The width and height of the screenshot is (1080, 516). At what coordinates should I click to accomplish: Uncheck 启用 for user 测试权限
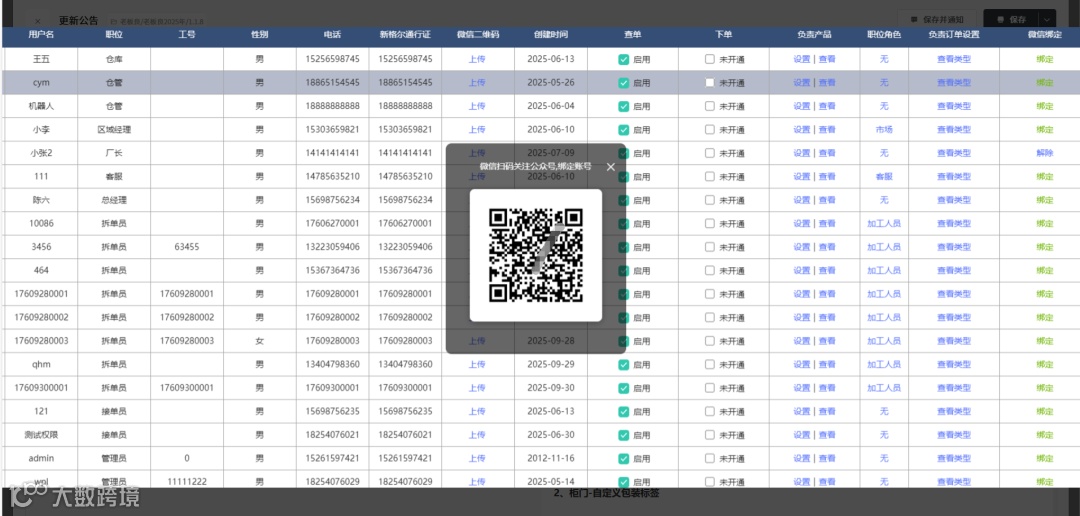point(623,435)
